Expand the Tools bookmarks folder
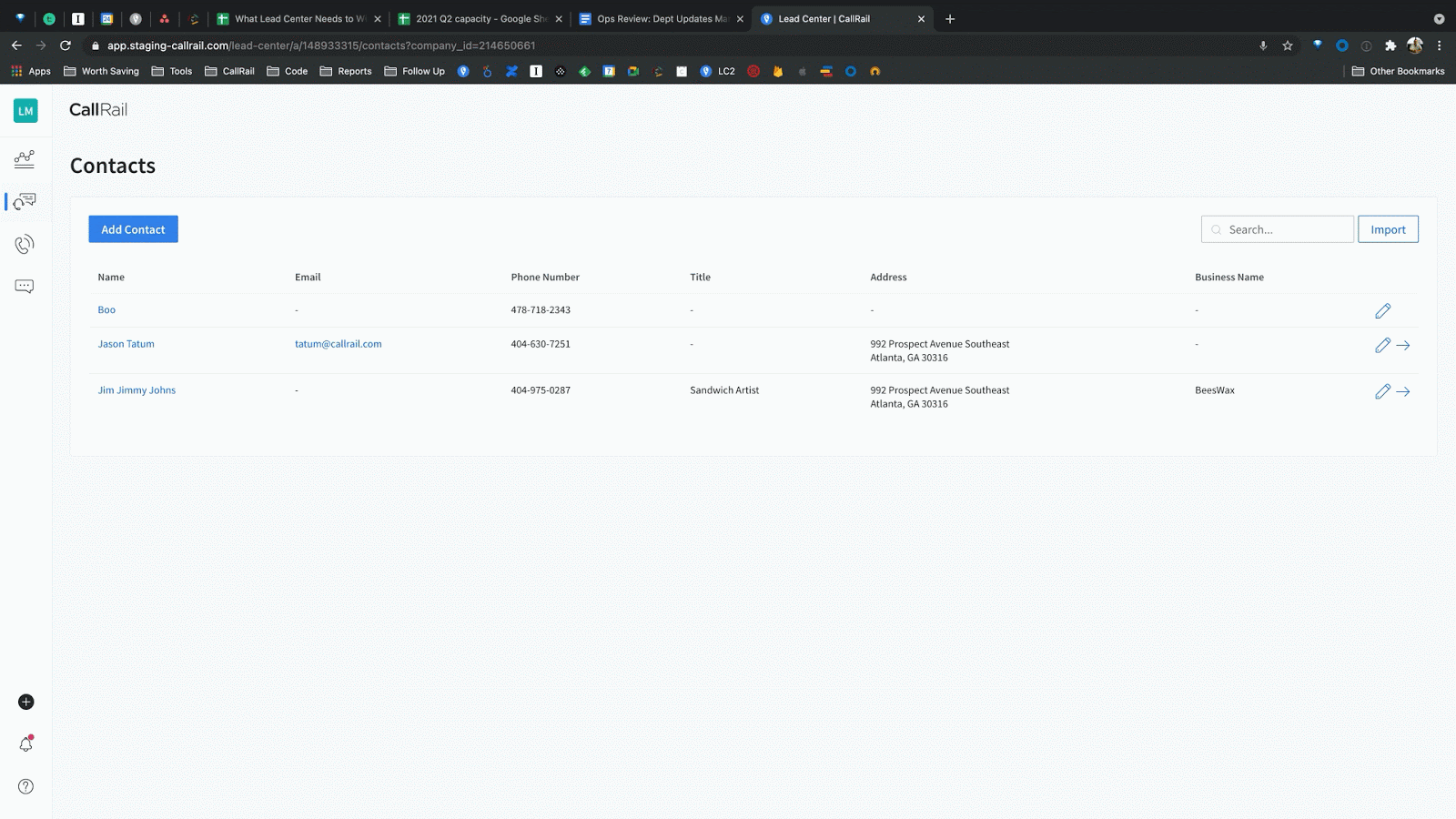This screenshot has width=1456, height=819. tap(172, 71)
